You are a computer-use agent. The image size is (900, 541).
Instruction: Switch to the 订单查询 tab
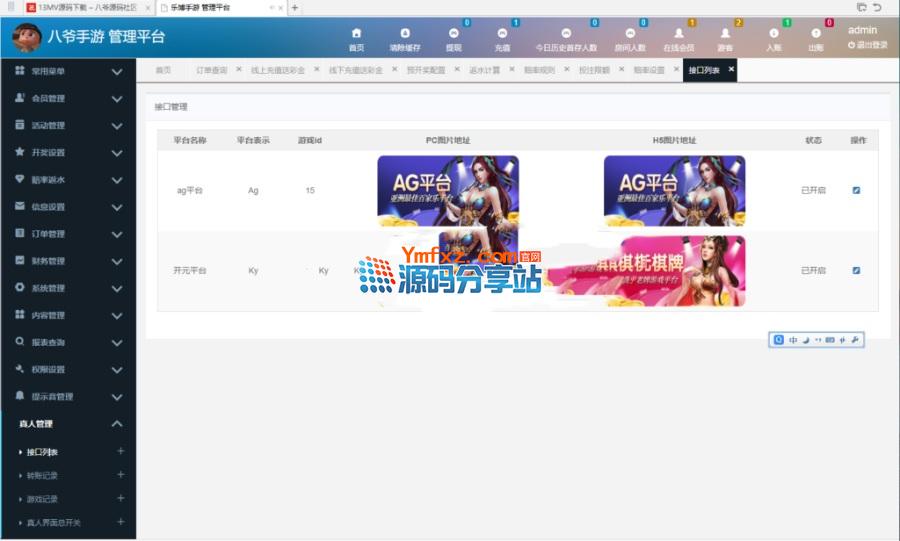211,70
